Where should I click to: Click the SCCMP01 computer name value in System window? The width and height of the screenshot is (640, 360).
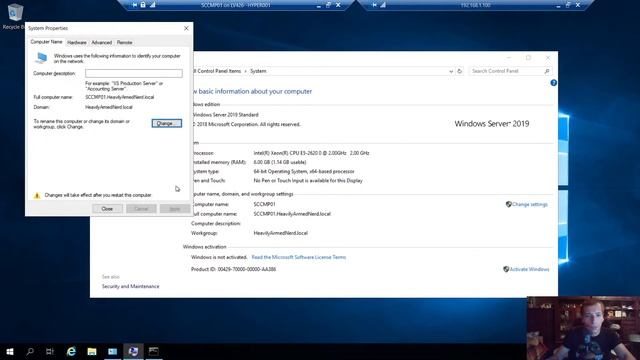[264, 204]
